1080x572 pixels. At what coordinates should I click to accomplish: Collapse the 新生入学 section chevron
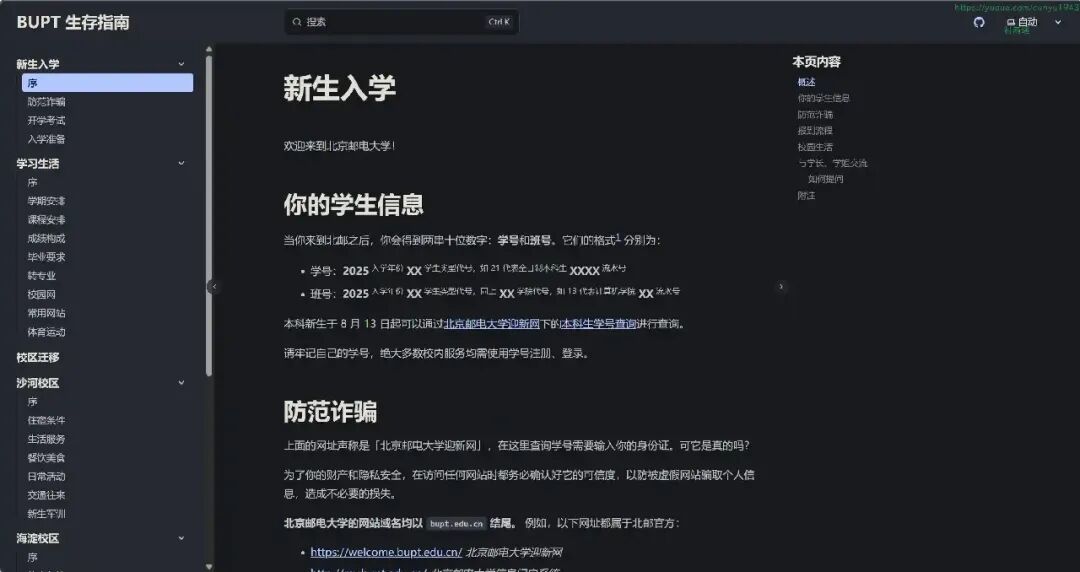[x=181, y=64]
